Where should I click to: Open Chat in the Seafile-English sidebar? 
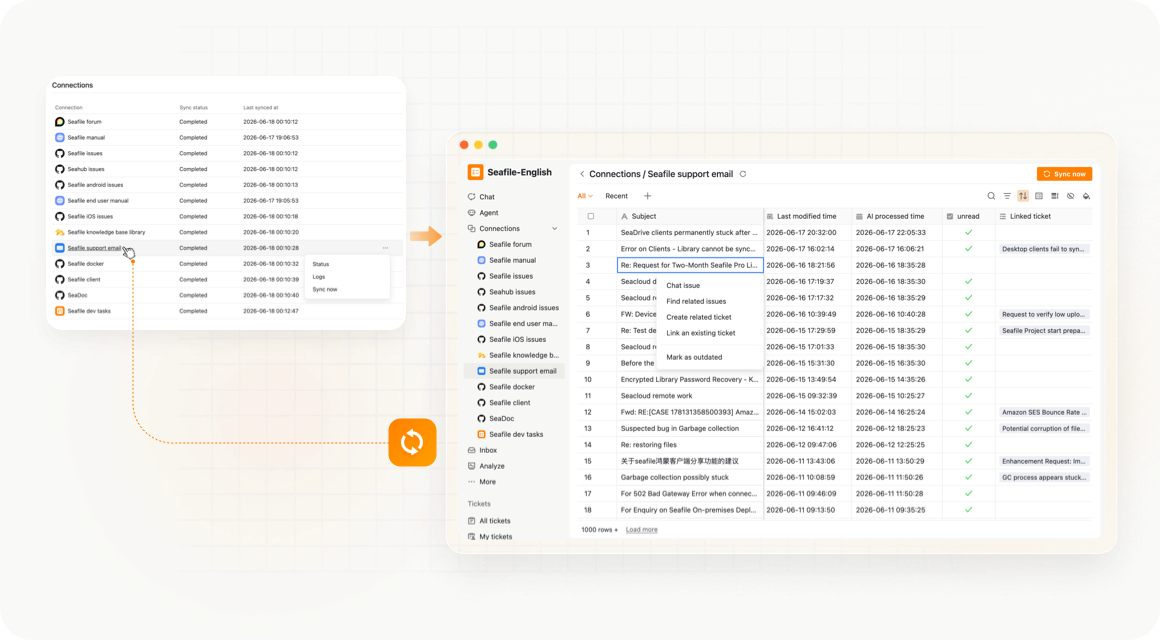pyautogui.click(x=487, y=197)
